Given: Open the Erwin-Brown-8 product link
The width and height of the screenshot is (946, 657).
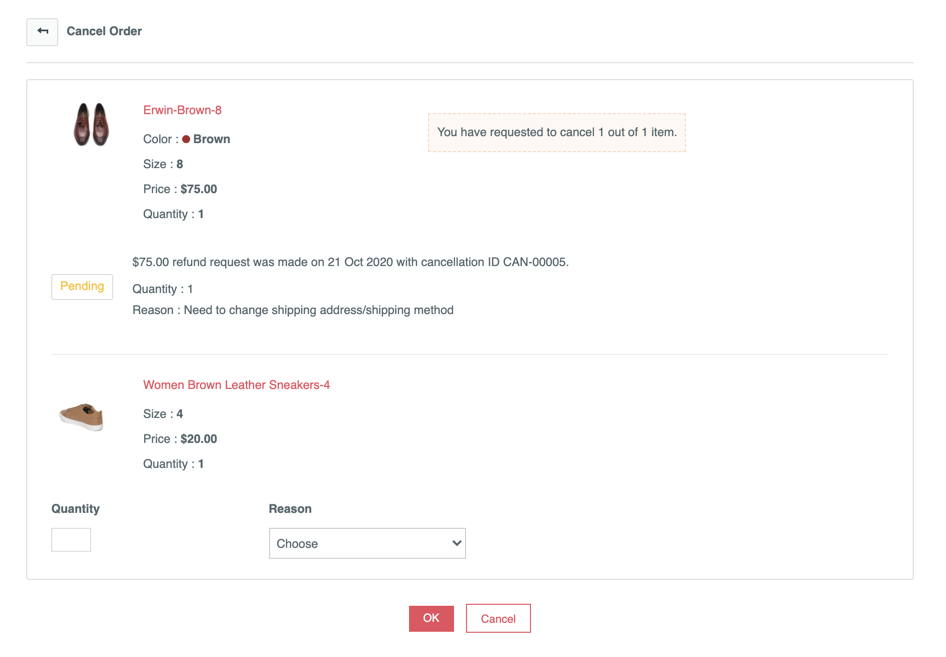Looking at the screenshot, I should coord(182,110).
